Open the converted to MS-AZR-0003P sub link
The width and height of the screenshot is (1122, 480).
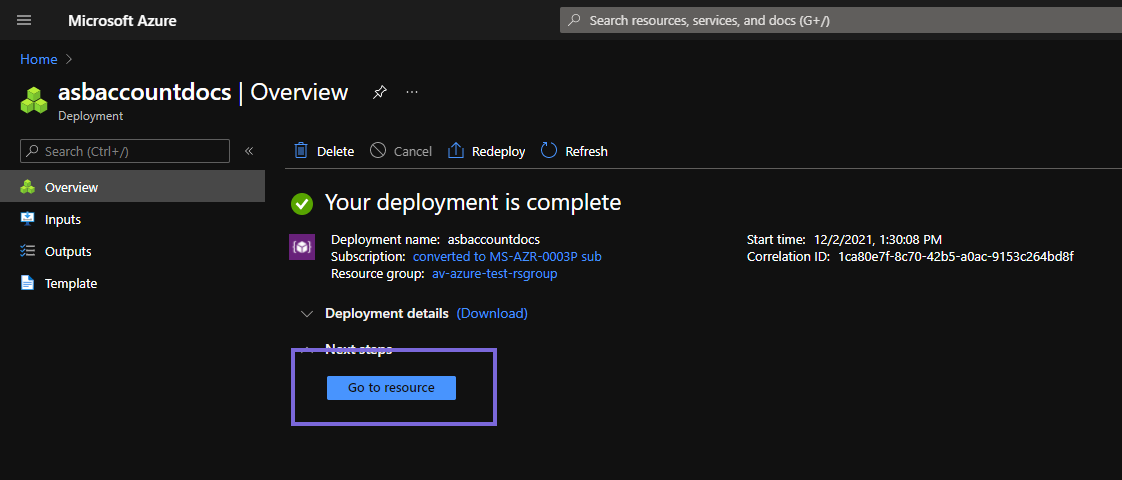tap(507, 256)
